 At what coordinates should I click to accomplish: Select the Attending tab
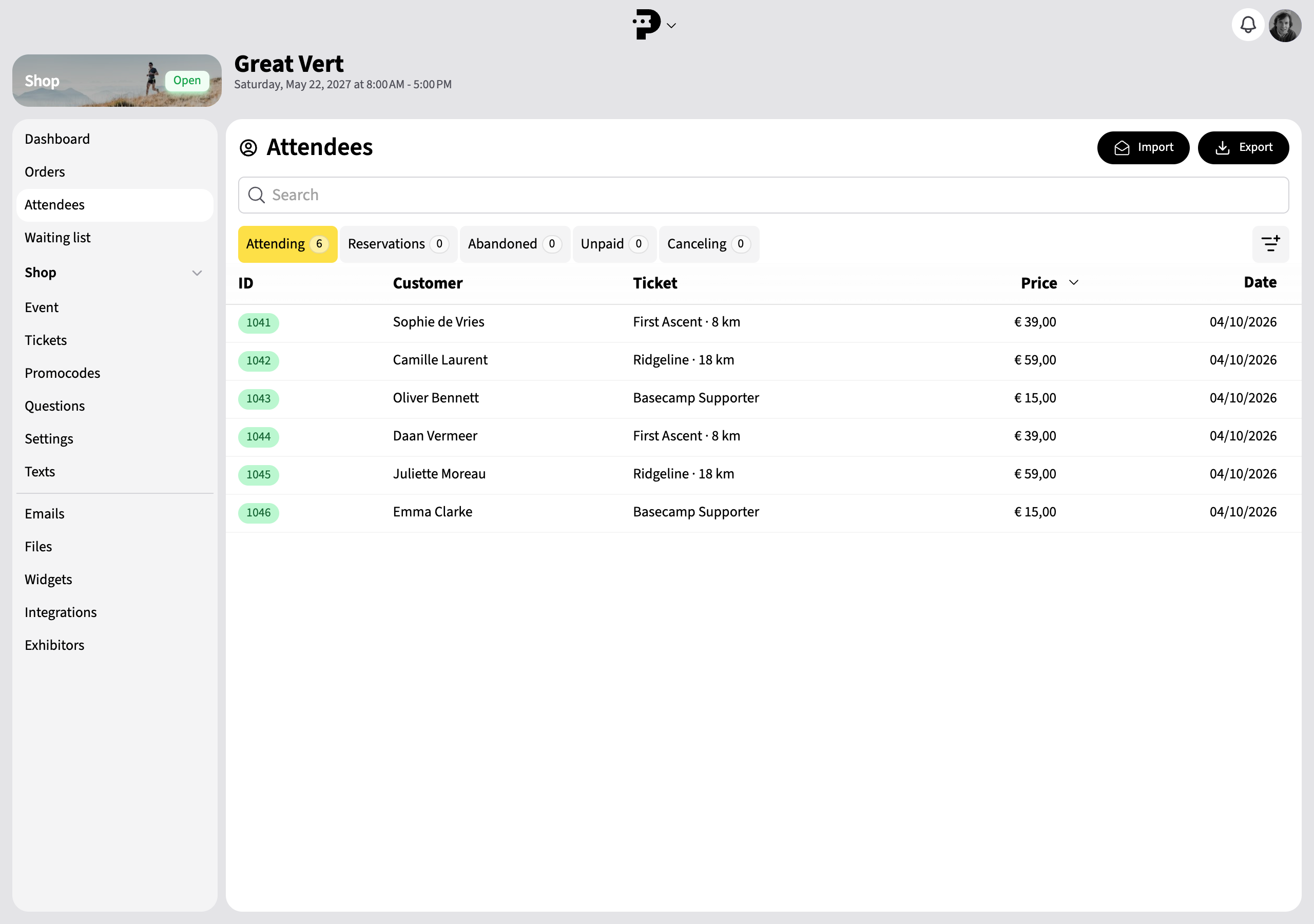(287, 244)
